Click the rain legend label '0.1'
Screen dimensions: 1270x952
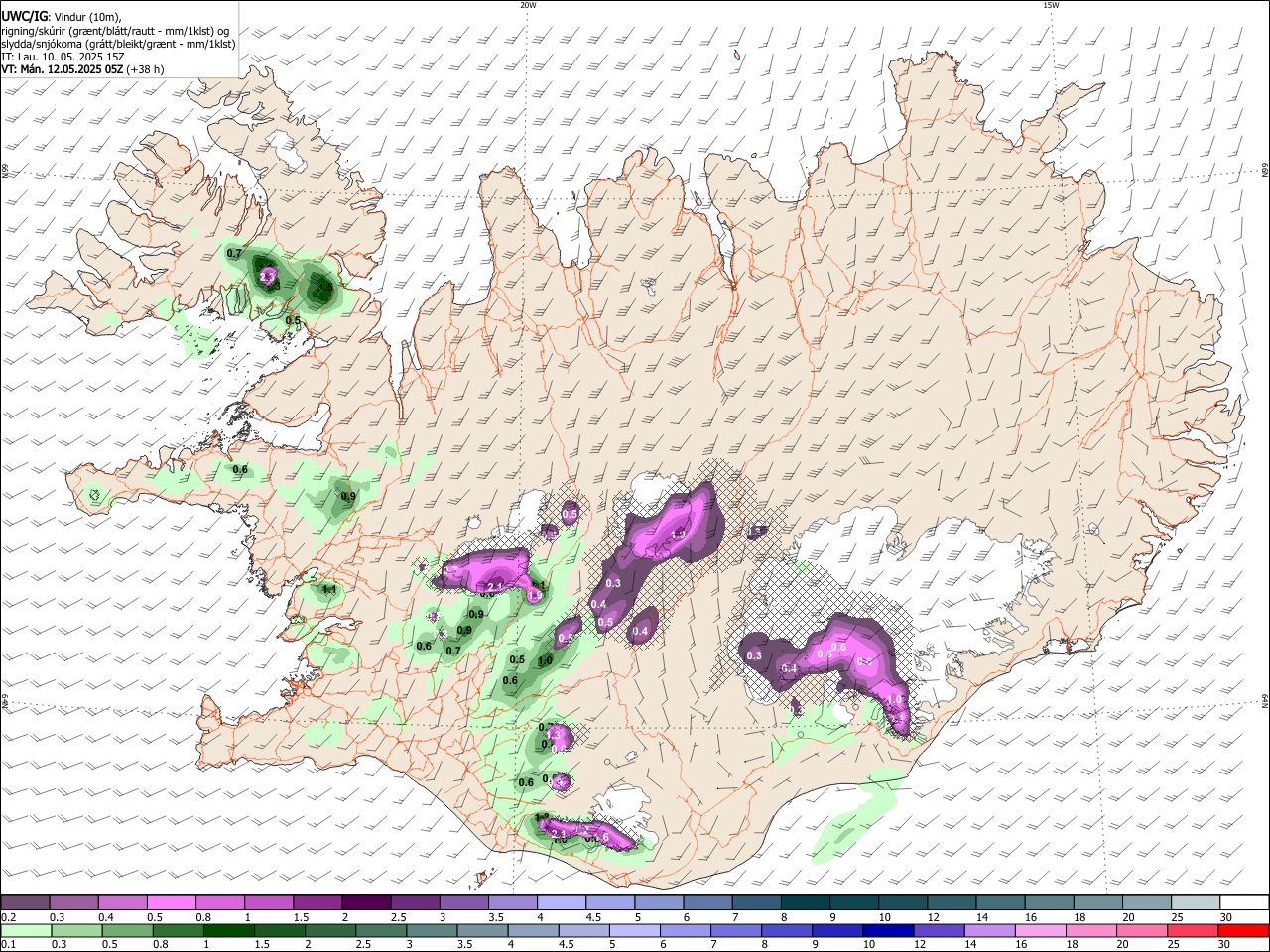coord(10,945)
